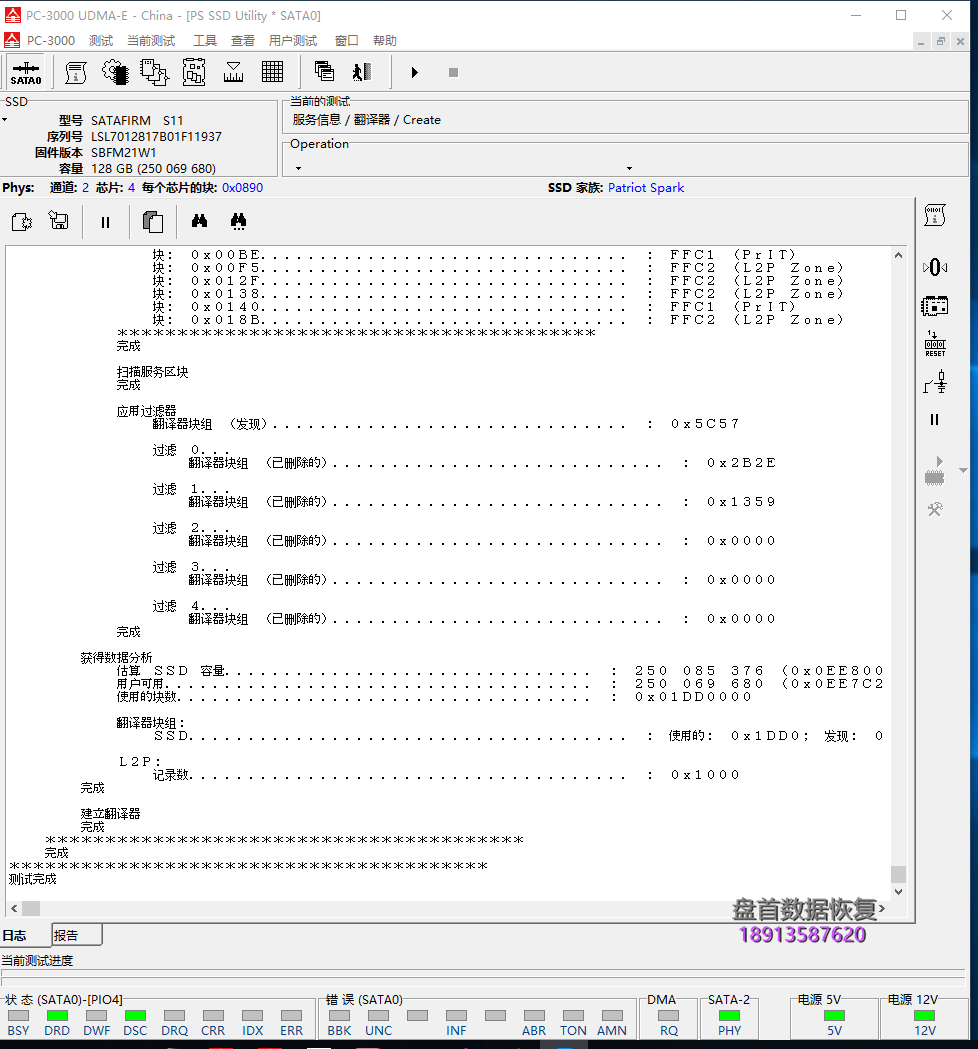978x1049 pixels.
Task: Click the PHY SATA-2 indicator
Action: point(729,1016)
